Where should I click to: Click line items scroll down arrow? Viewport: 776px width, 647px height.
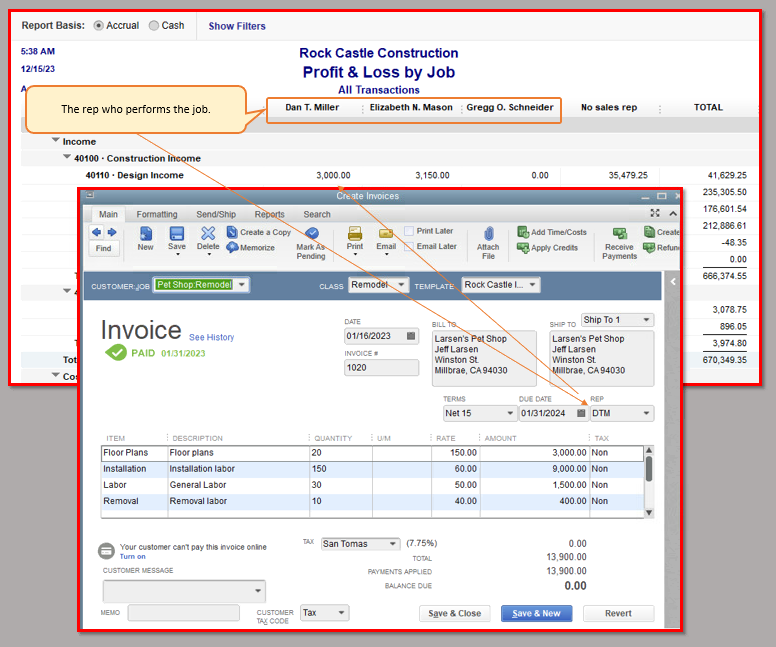649,512
